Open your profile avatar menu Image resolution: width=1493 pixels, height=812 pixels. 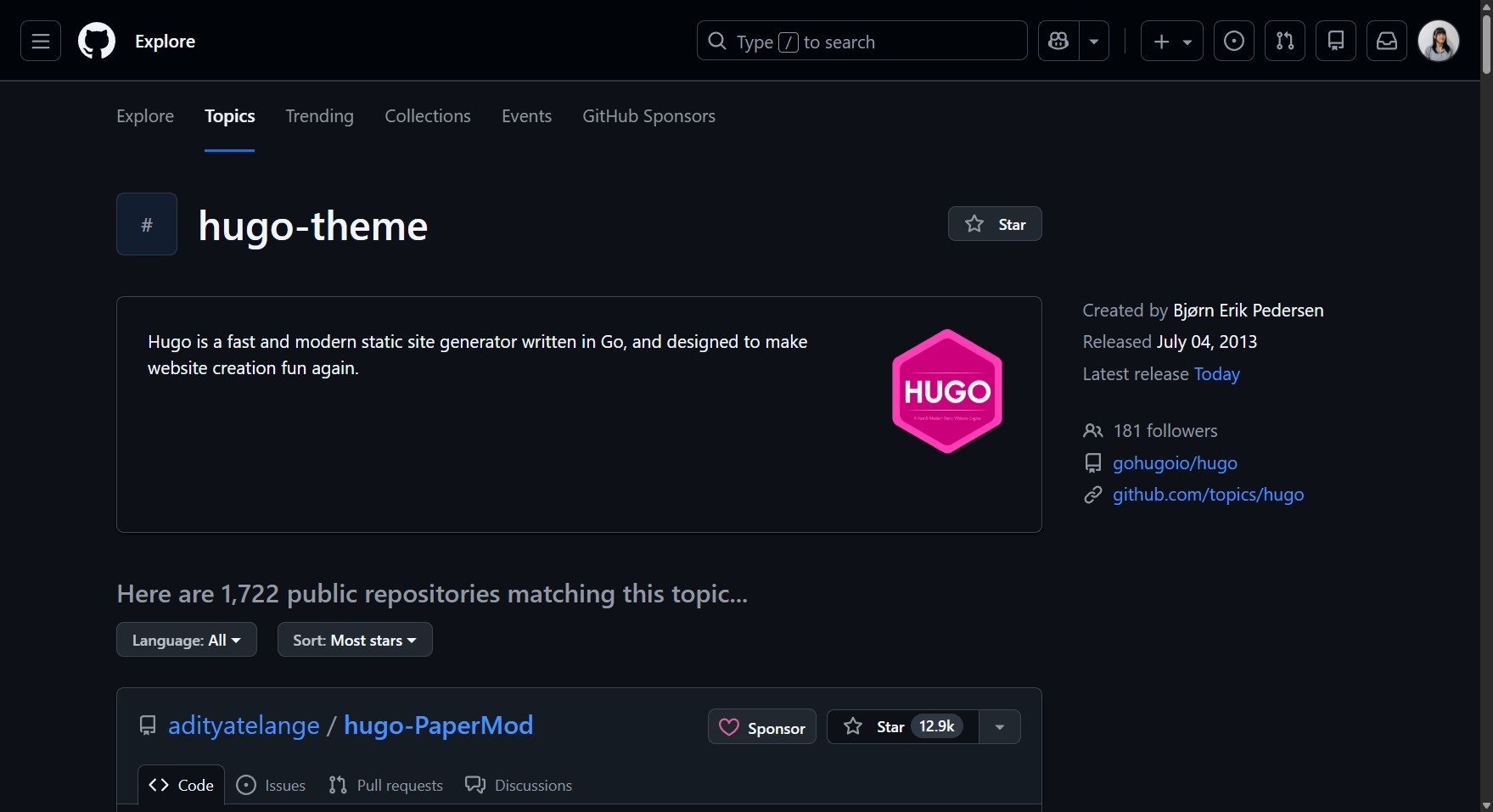click(1438, 40)
